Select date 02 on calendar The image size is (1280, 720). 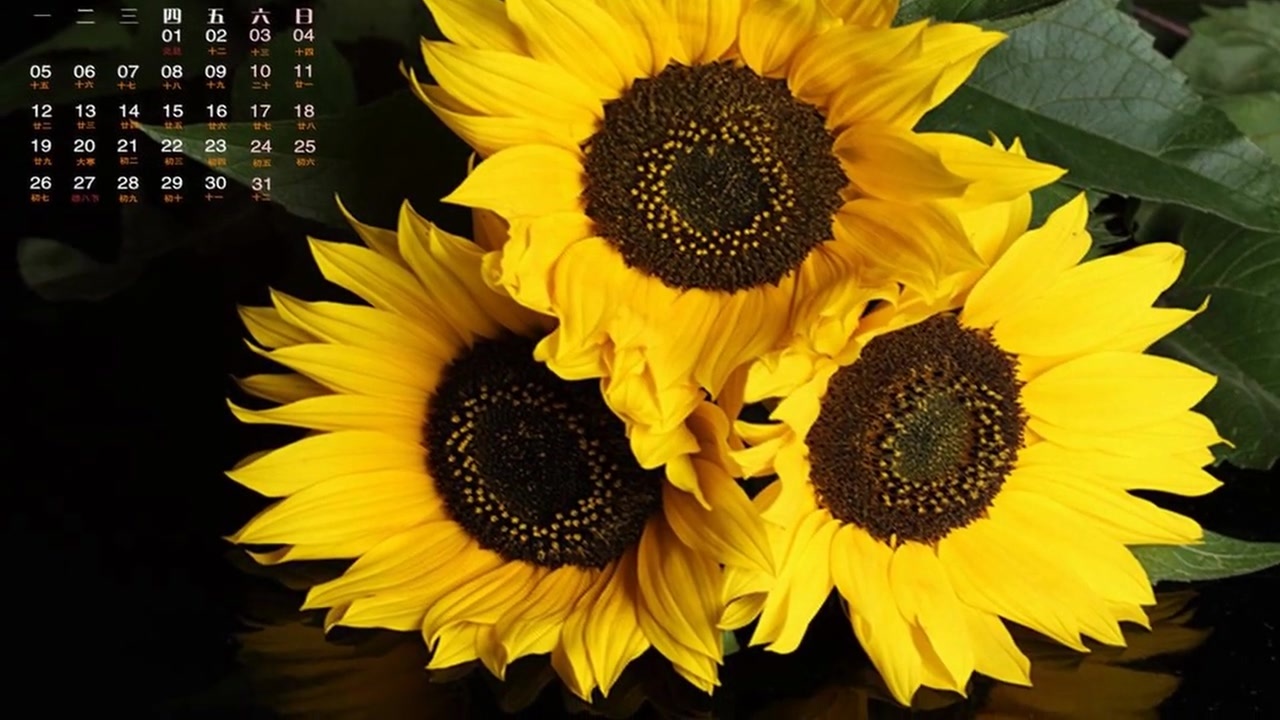[x=216, y=36]
